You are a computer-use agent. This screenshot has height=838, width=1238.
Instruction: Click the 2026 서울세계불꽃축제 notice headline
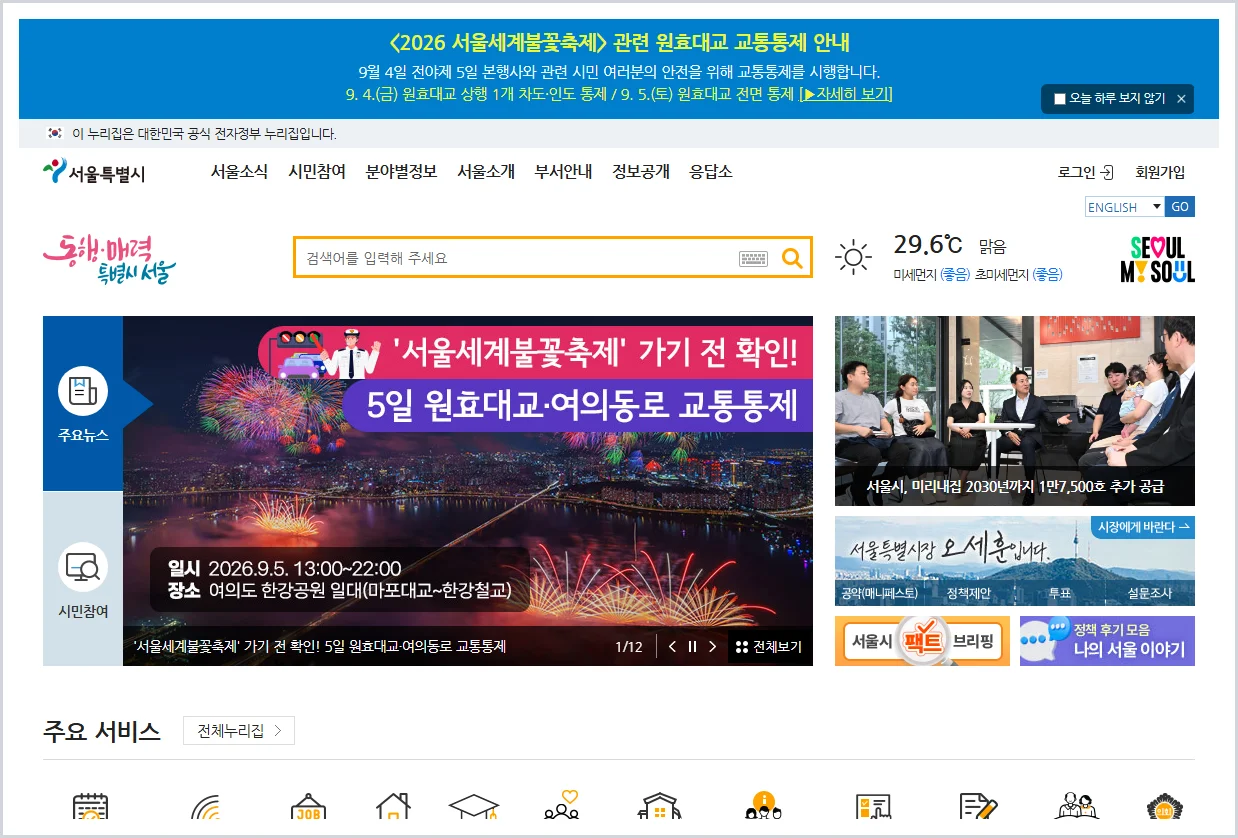619,43
